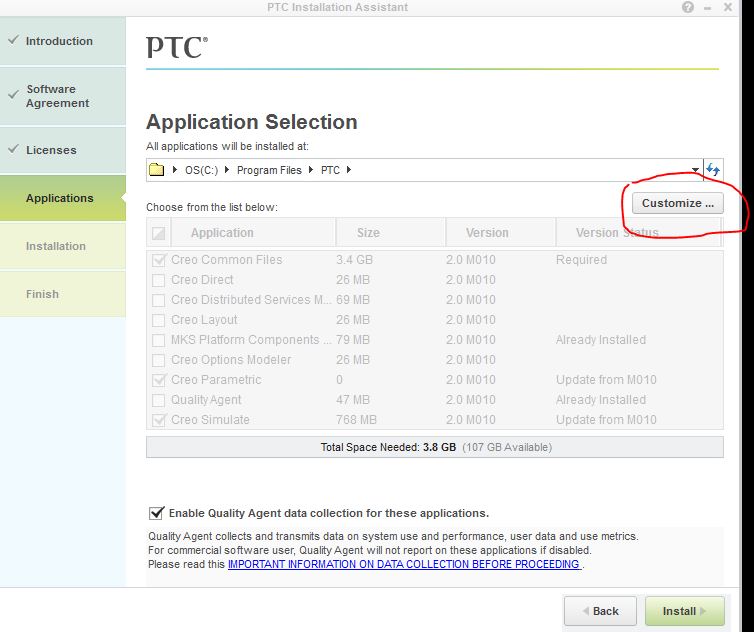Expand the arrow after OS(C:)
The width and height of the screenshot is (754, 632).
coord(226,170)
